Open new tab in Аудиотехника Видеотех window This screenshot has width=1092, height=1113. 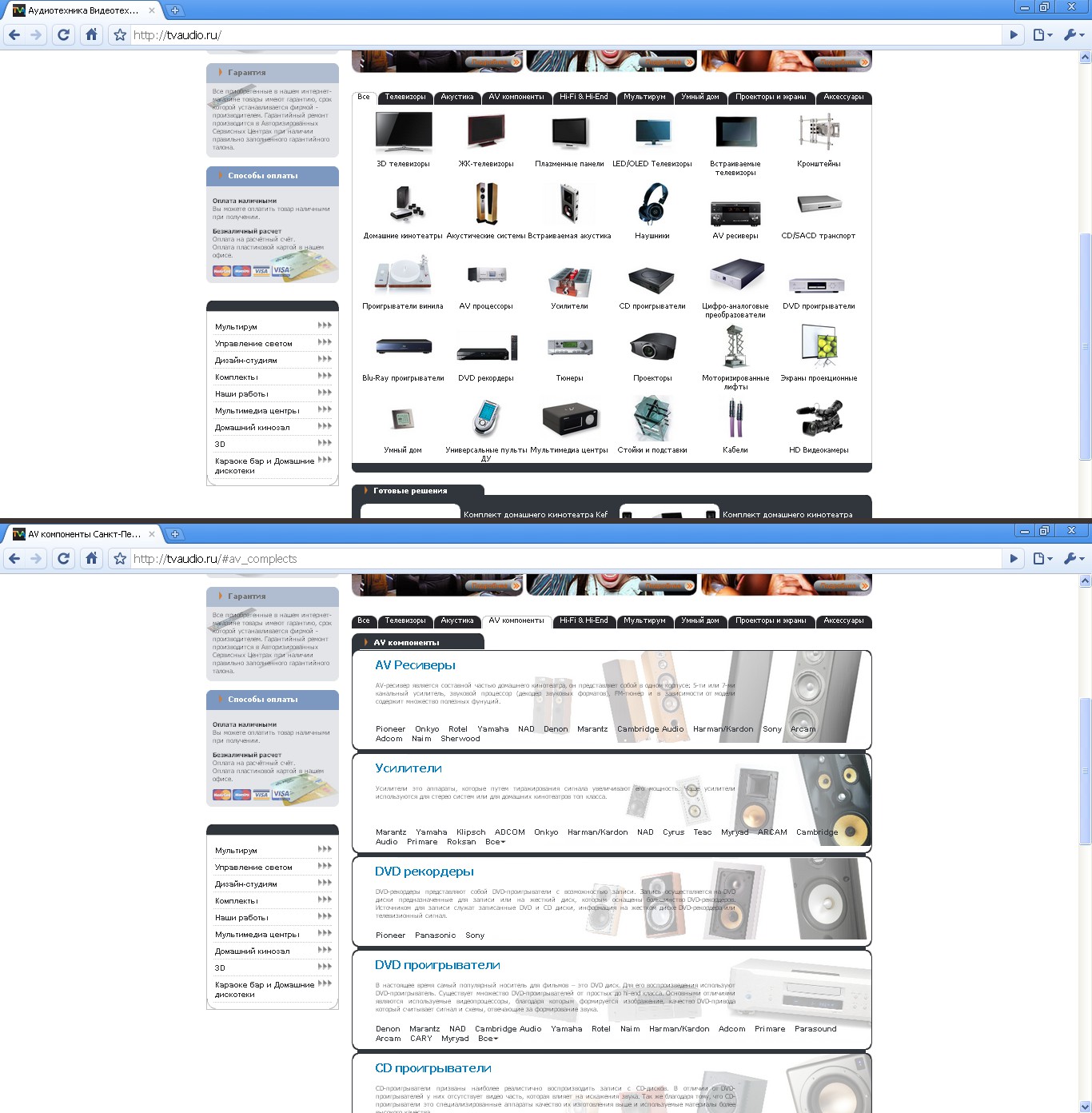point(175,10)
